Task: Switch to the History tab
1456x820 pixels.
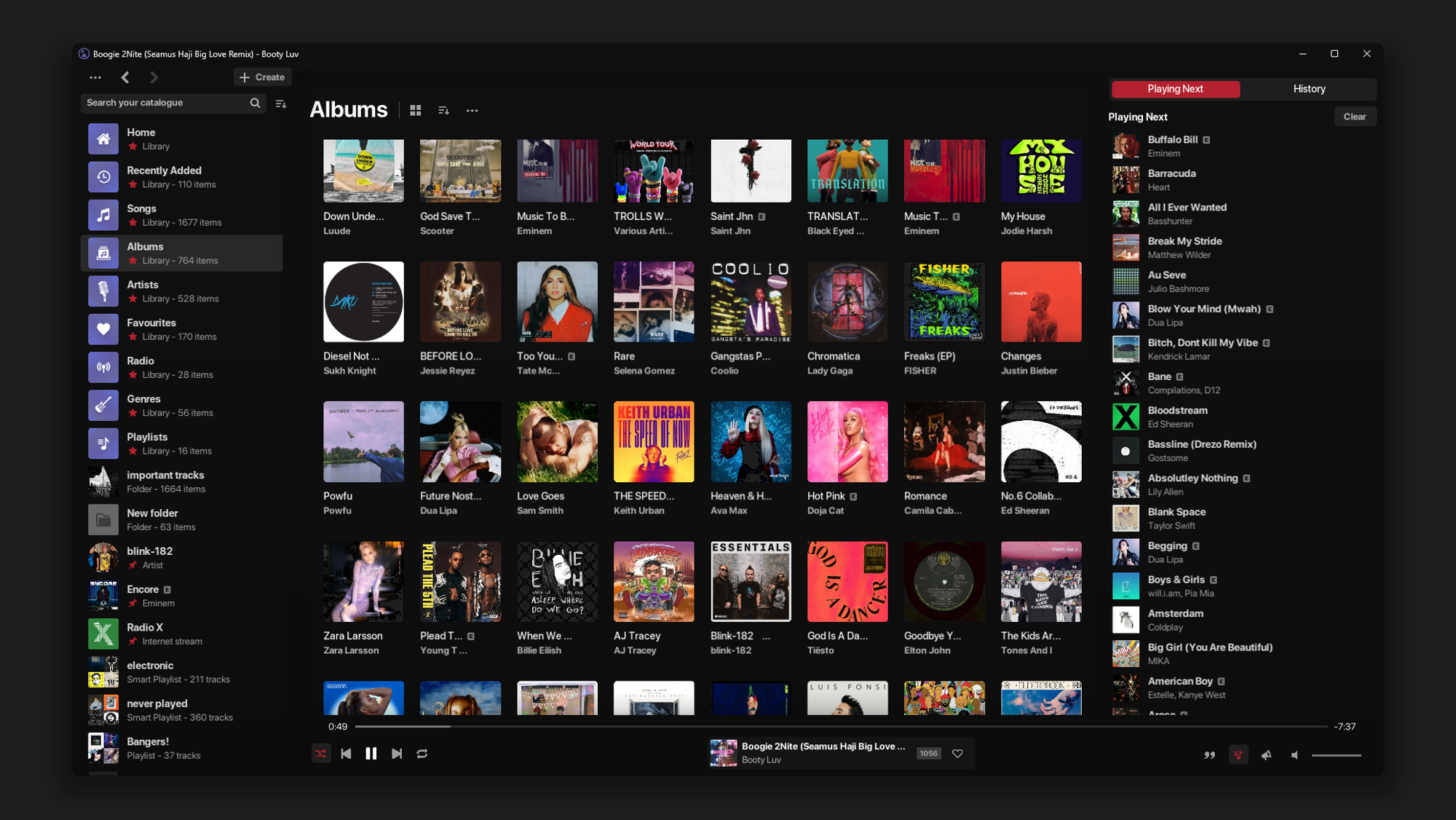Action: coord(1309,89)
